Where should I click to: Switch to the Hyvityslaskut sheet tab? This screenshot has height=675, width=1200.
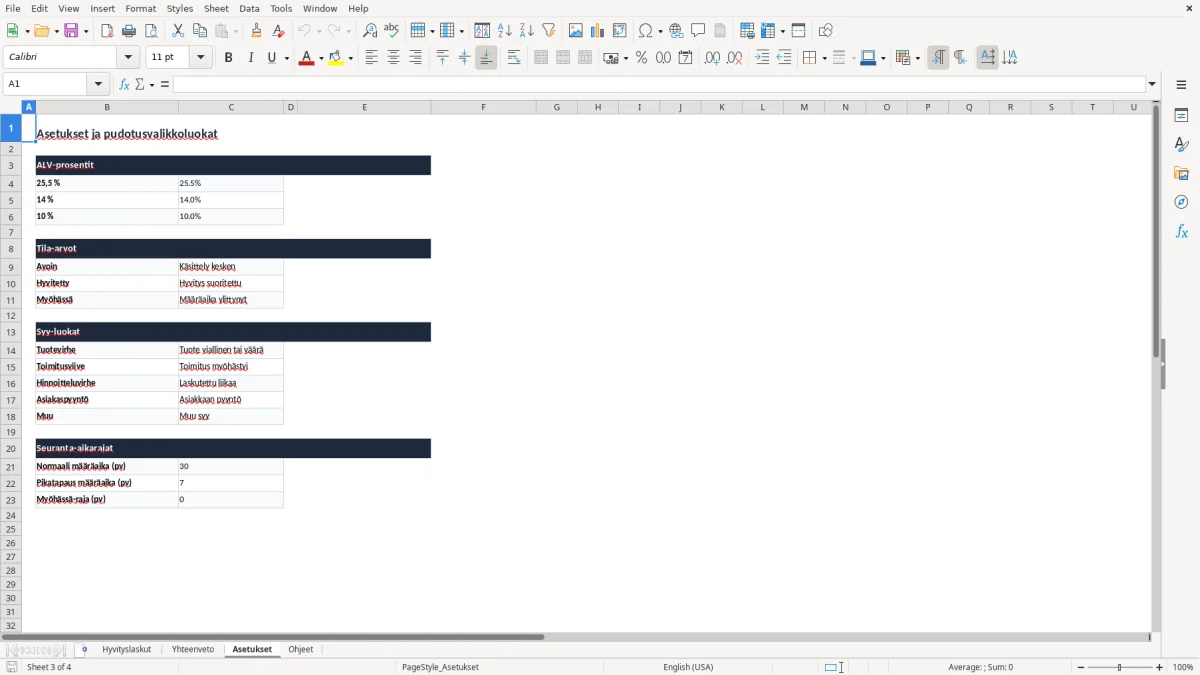126,649
